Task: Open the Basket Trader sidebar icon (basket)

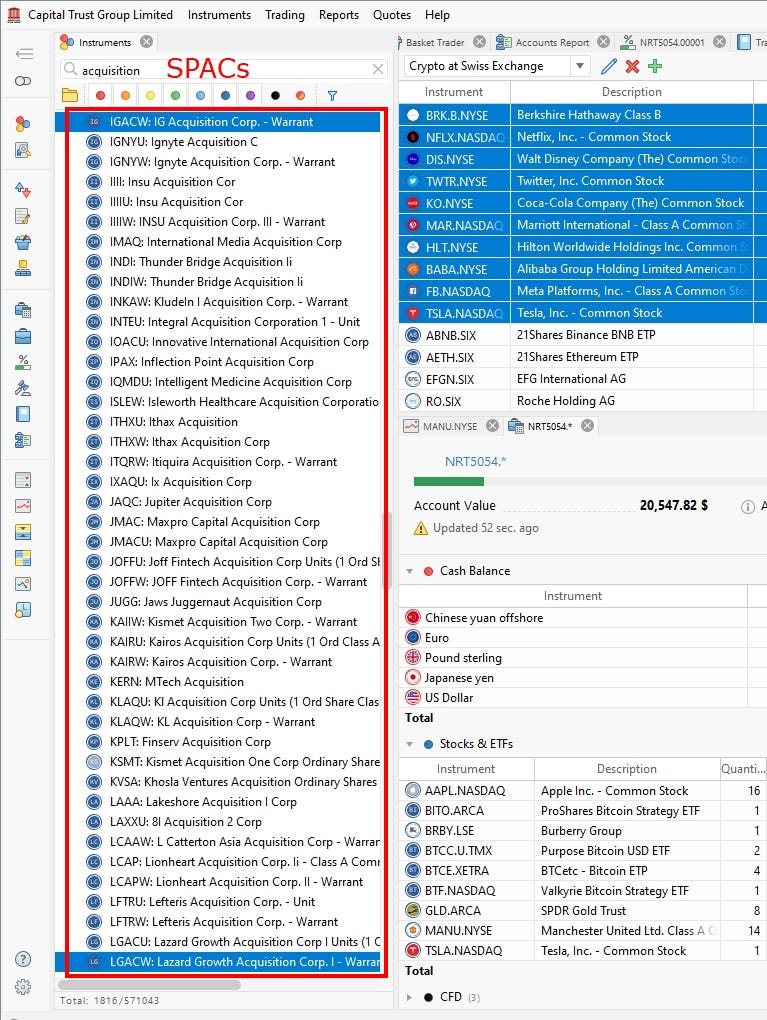Action: 23,242
